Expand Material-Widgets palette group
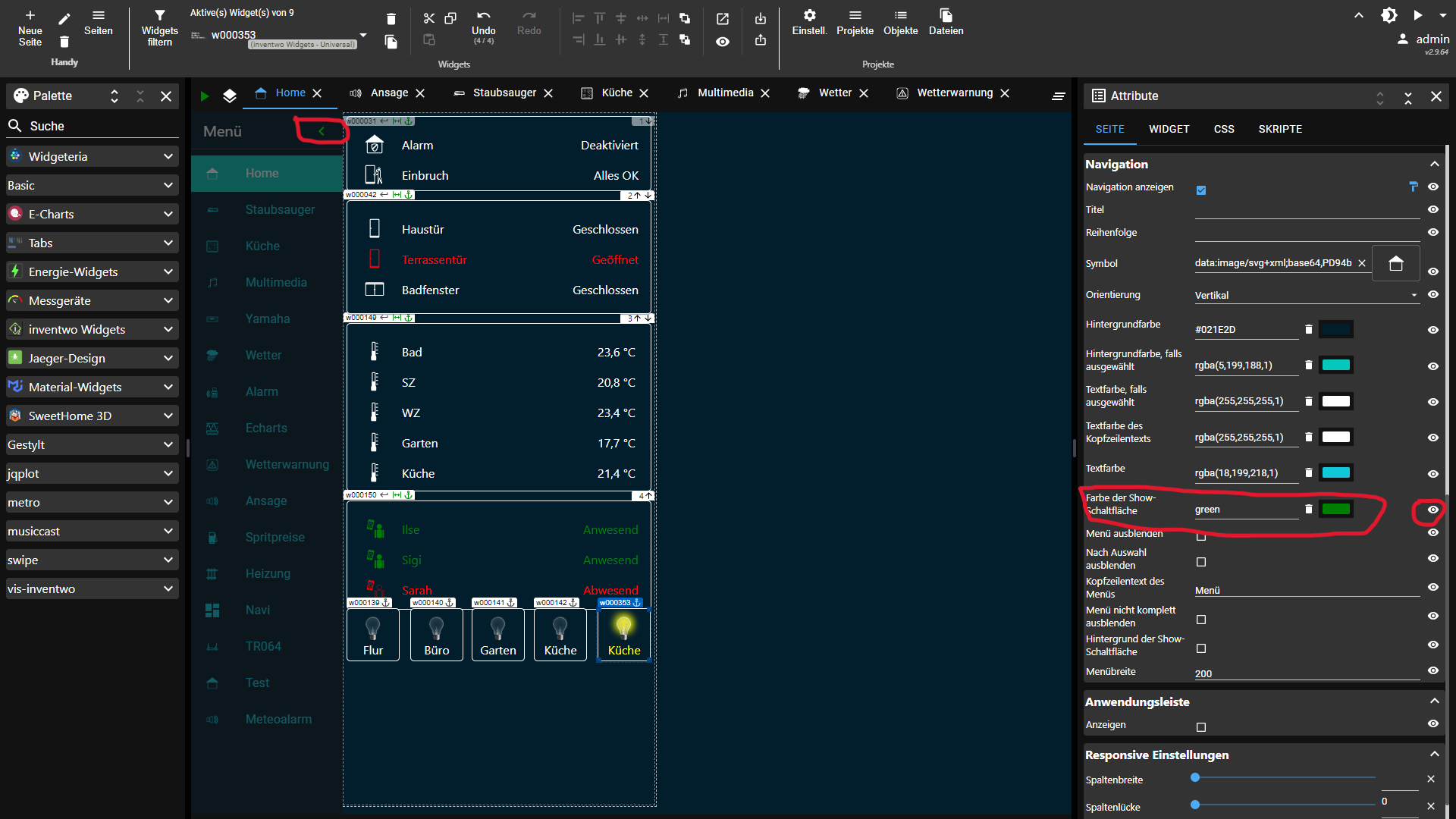Screen dimensions: 1456x819 (93, 387)
